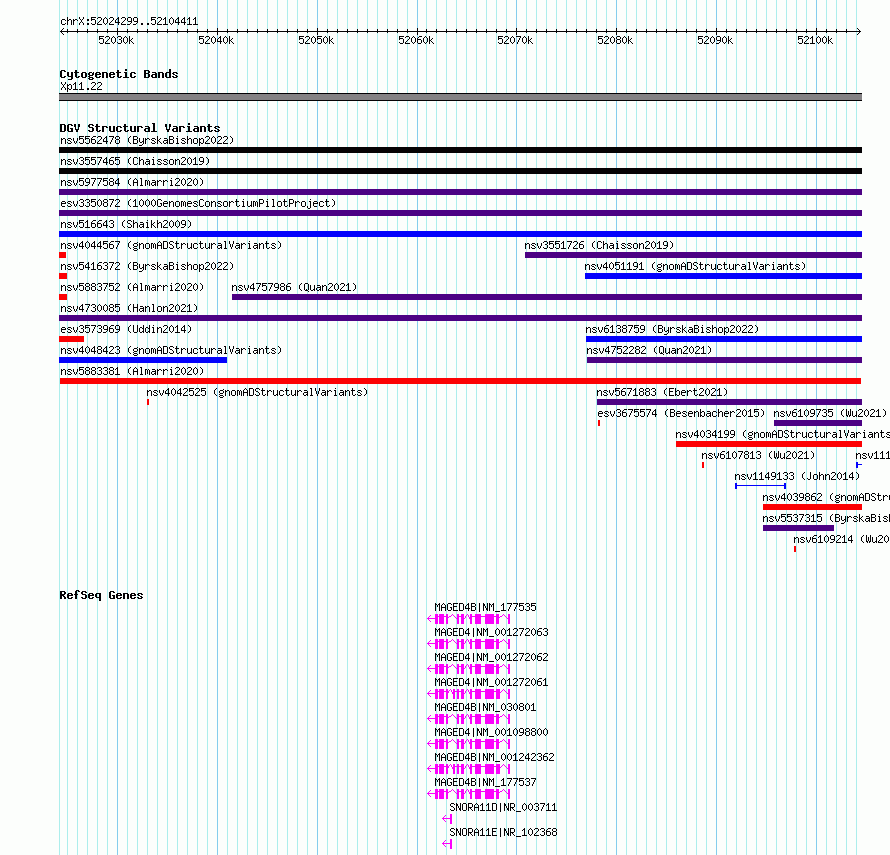Click the long red bar under nsv5883381

click(460, 381)
